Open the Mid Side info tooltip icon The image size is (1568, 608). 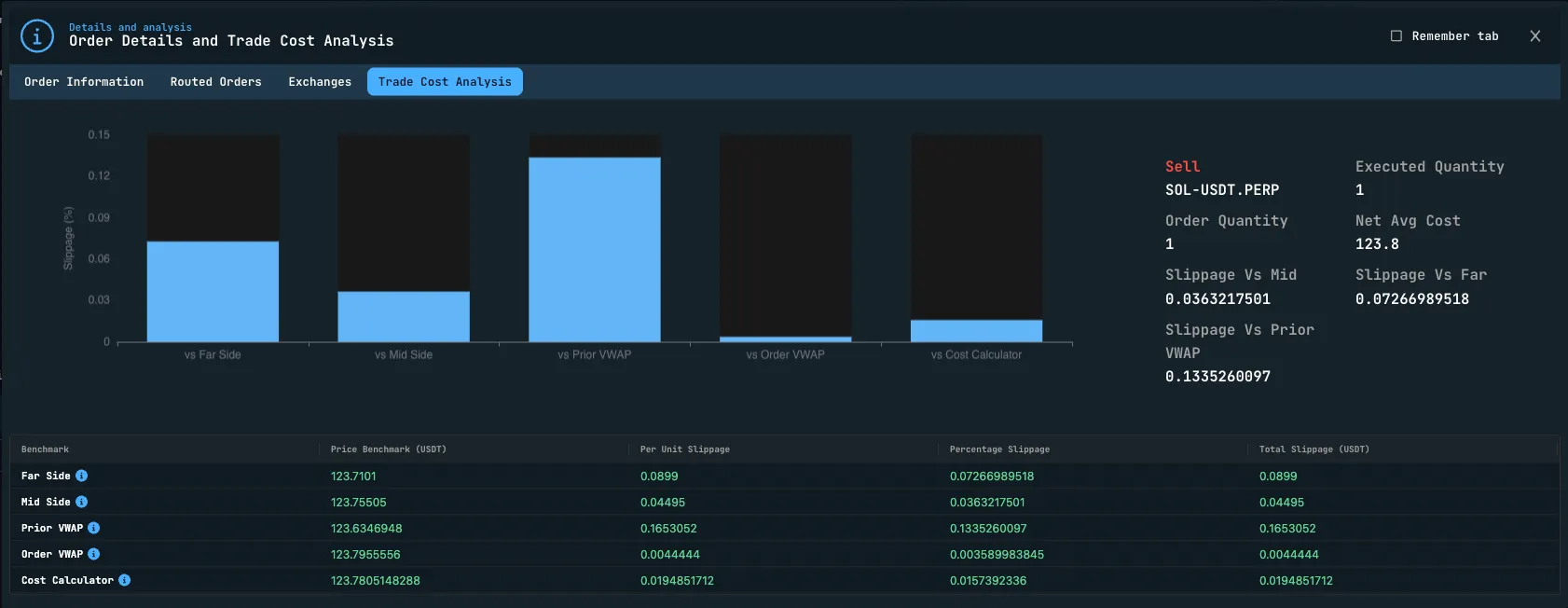click(x=81, y=502)
